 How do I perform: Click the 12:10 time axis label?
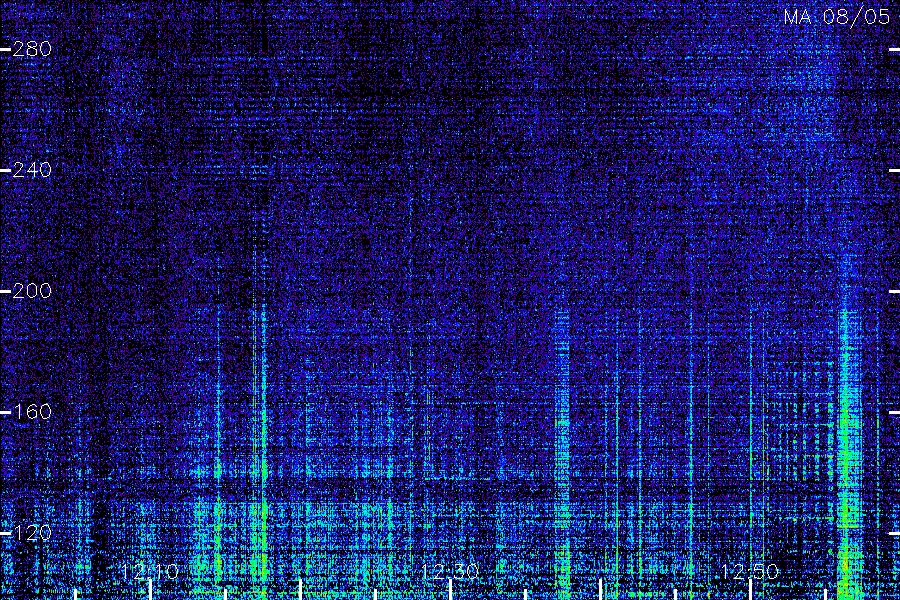(x=150, y=571)
